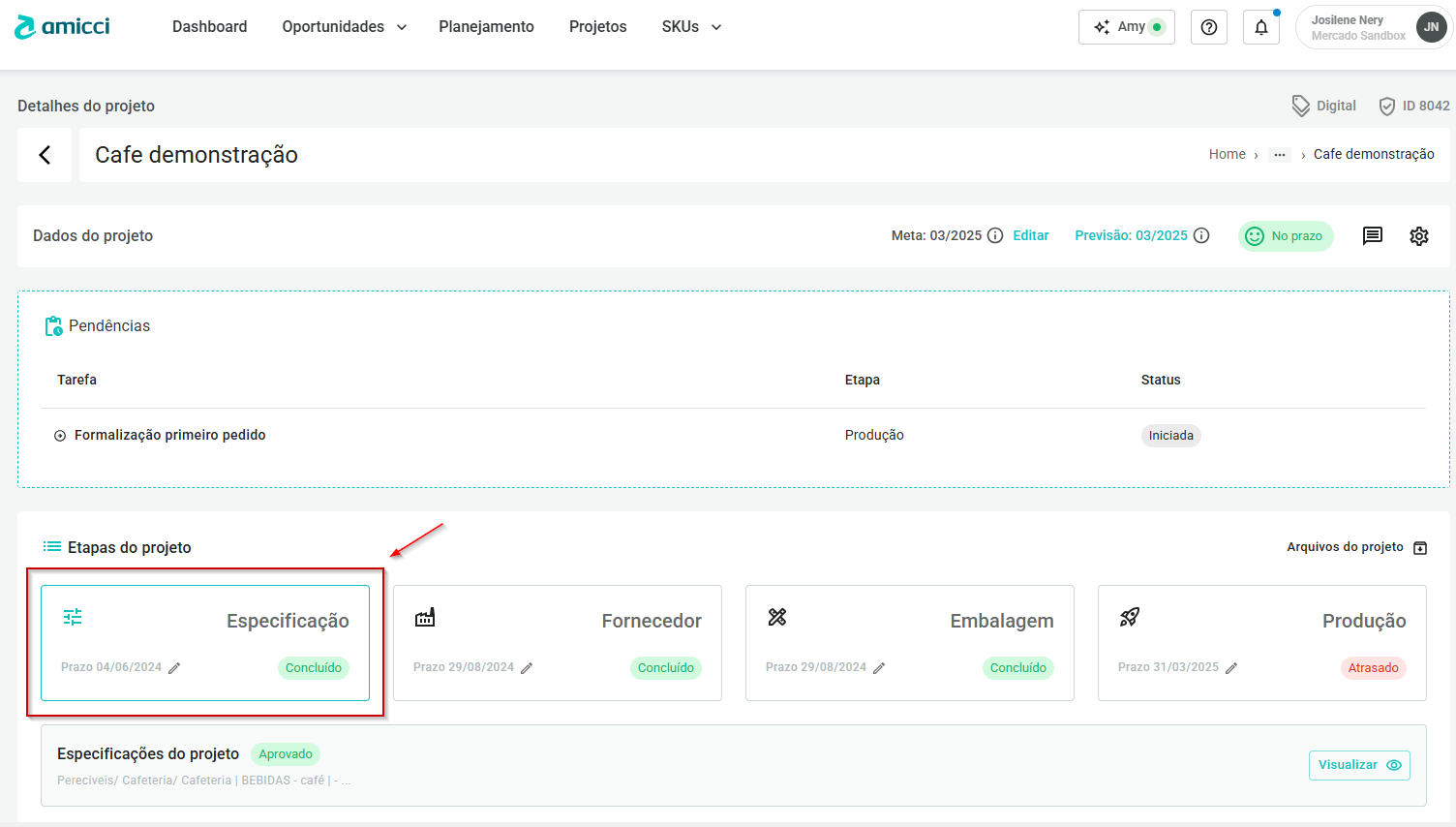This screenshot has height=827, width=1456.
Task: Click the back arrow button
Action: (x=45, y=155)
